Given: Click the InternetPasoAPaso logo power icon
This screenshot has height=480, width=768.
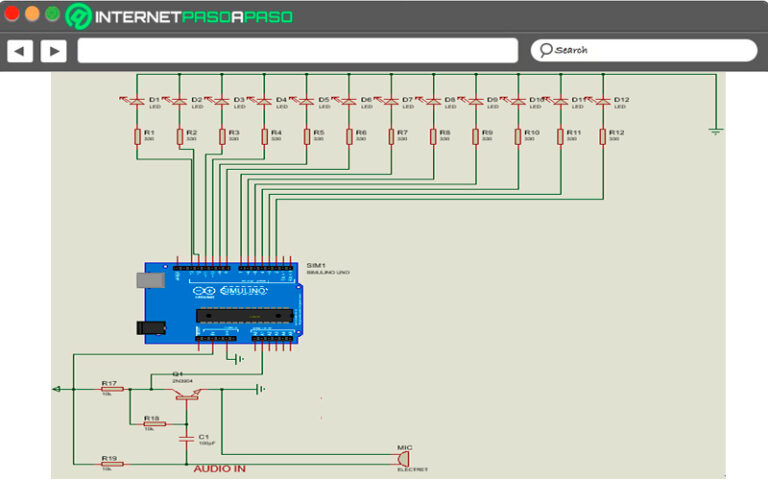Looking at the screenshot, I should [79, 17].
